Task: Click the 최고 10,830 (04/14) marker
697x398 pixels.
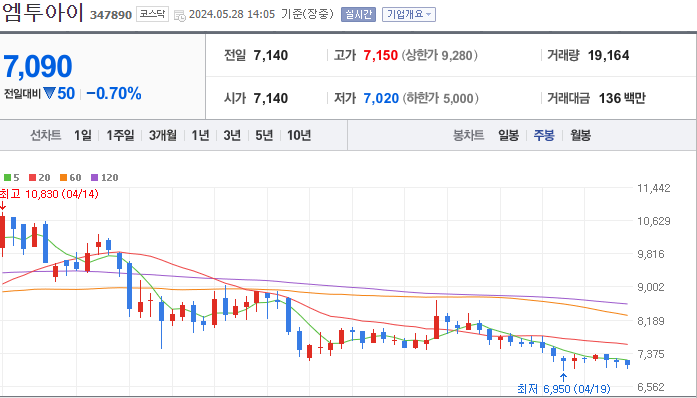Action: click(49, 194)
